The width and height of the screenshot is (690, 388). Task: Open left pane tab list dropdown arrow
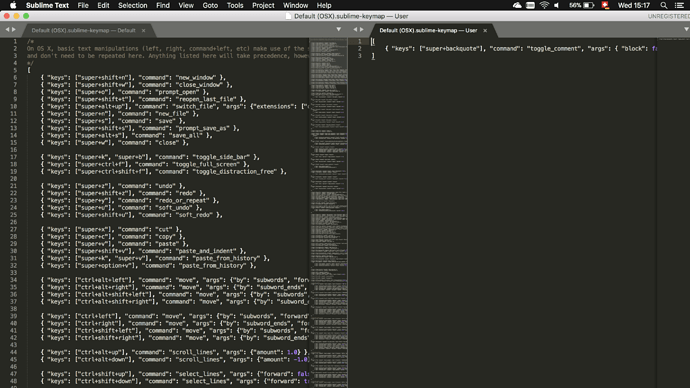(x=338, y=29)
